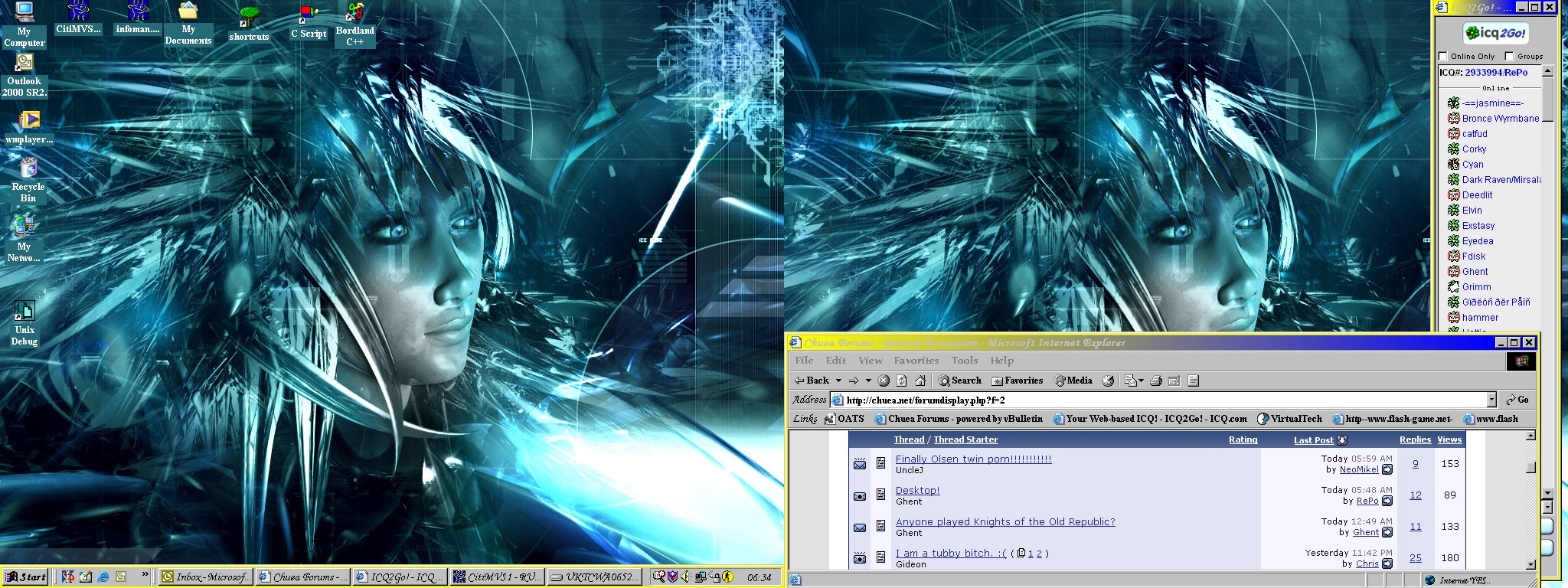Image resolution: width=1568 pixels, height=588 pixels.
Task: Click the Stop button in Internet Explorer toolbar
Action: click(884, 381)
